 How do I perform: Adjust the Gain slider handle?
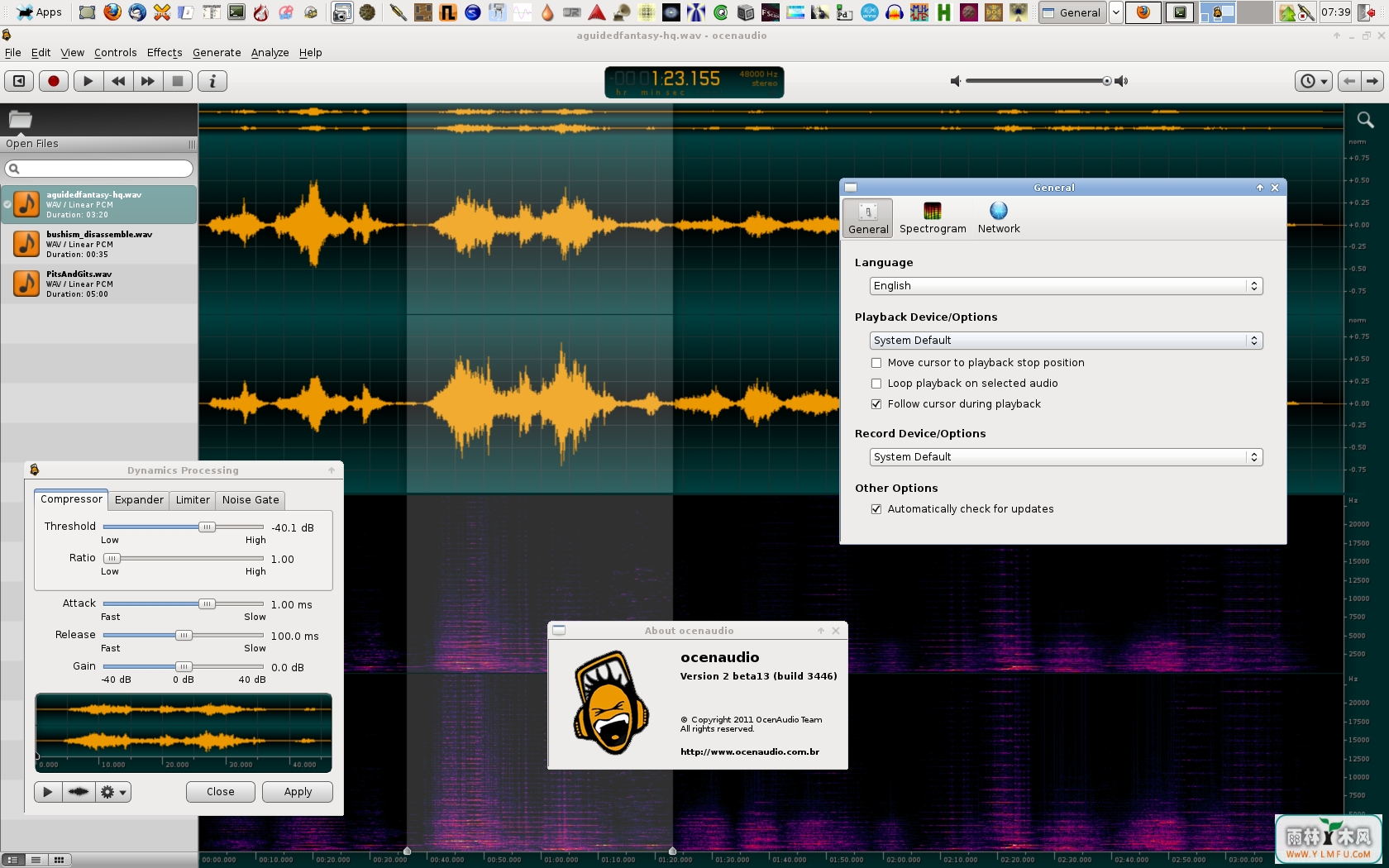click(184, 666)
